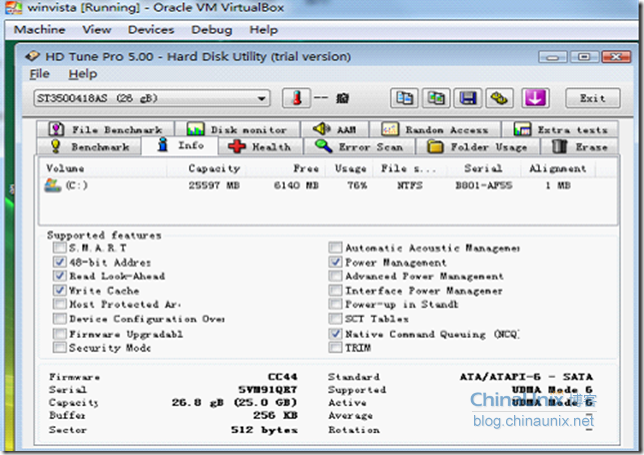644x455 pixels.
Task: Toggle the Native Command Queuing checkbox
Action: click(x=336, y=333)
